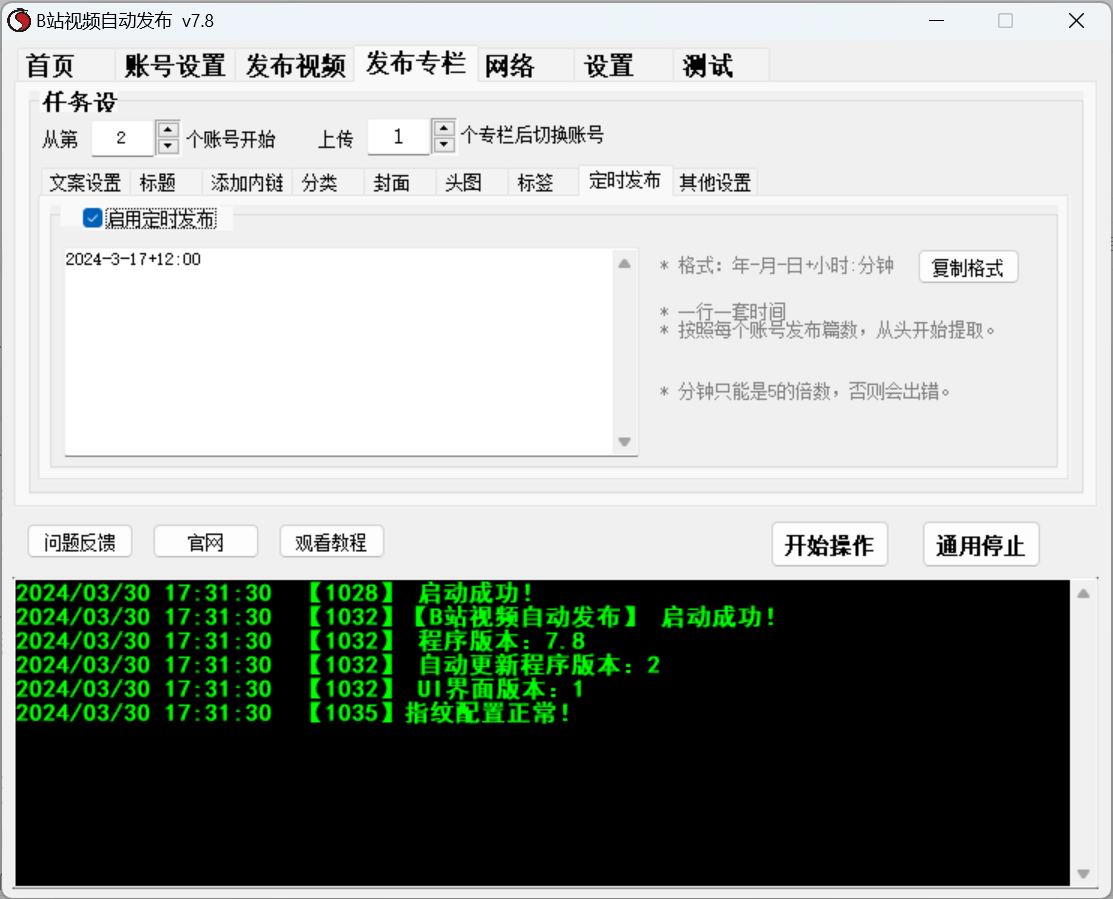Open the 标题 sub-tab
The width and height of the screenshot is (1113, 899).
165,182
